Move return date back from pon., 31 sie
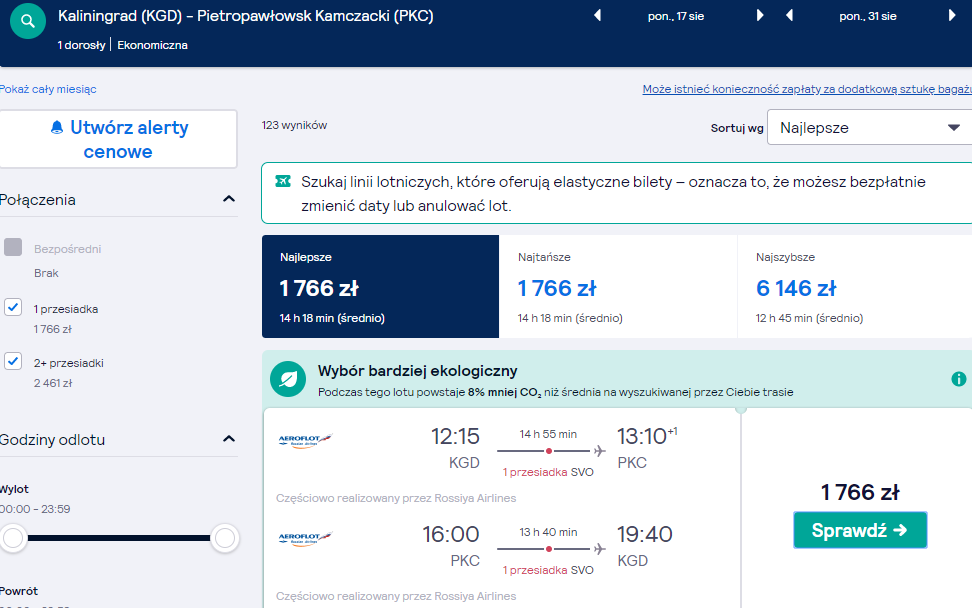 click(790, 15)
